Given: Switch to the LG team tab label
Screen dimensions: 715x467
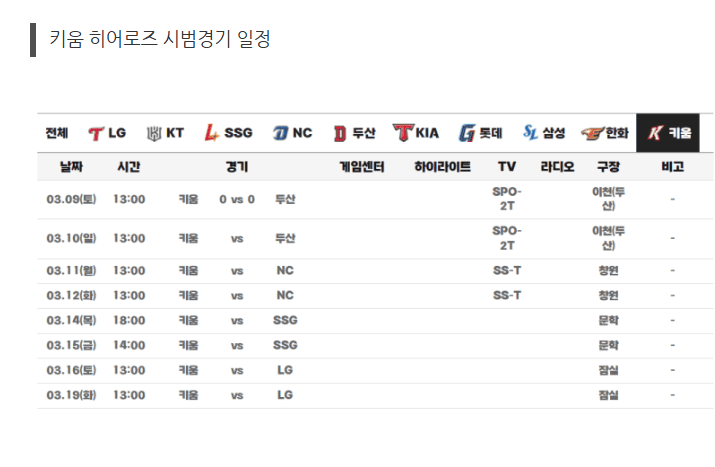Looking at the screenshot, I should 117,133.
